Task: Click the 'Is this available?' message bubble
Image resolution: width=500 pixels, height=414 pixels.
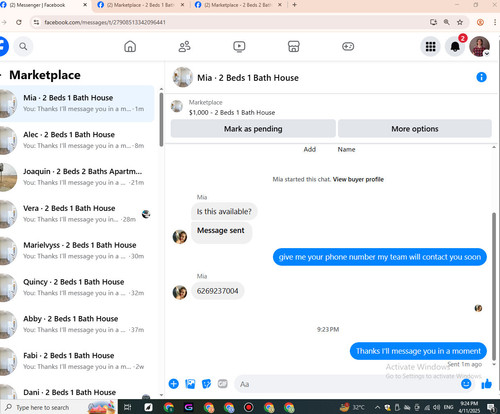Action: (x=224, y=212)
